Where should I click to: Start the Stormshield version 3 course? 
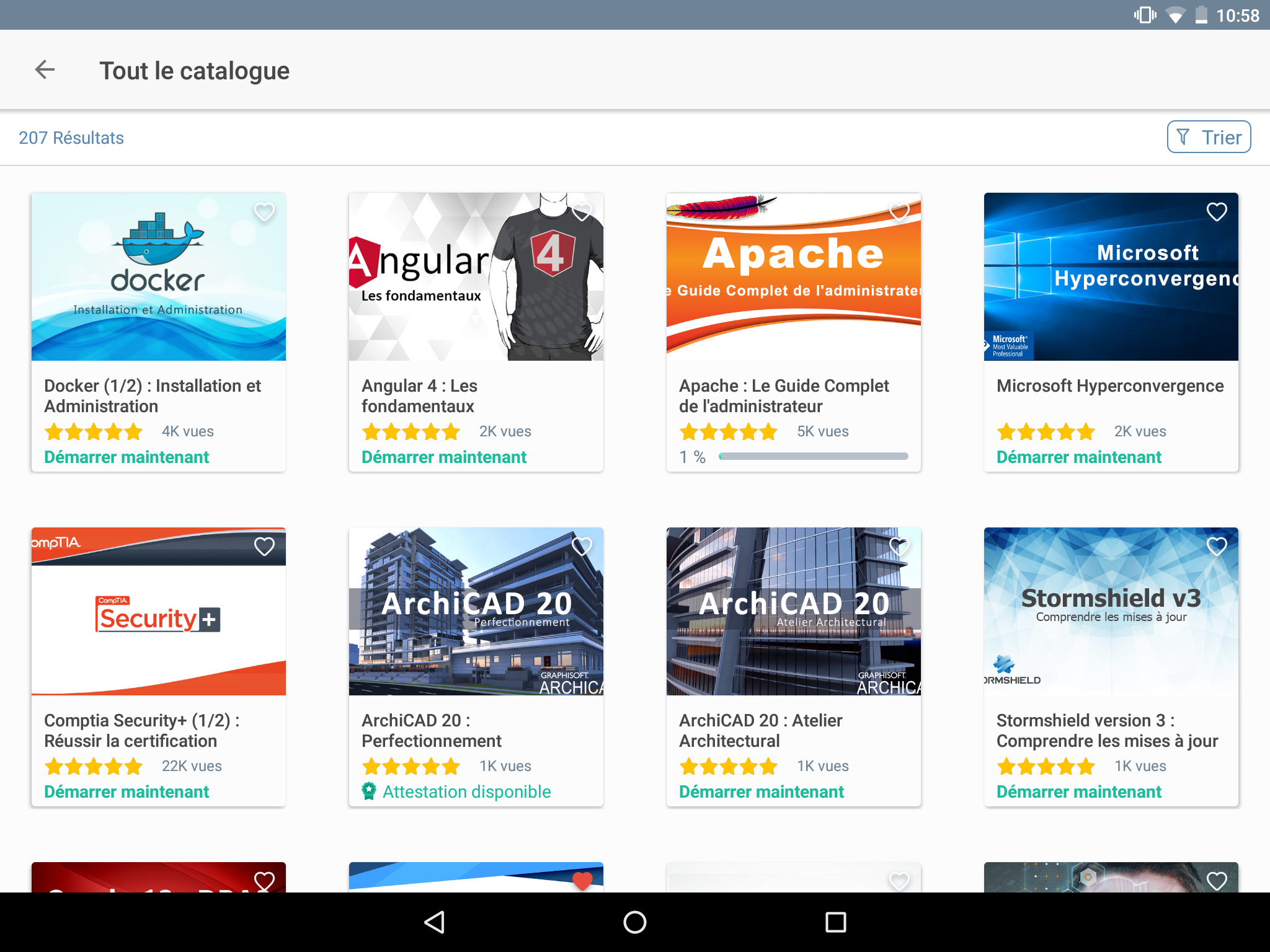1079,792
